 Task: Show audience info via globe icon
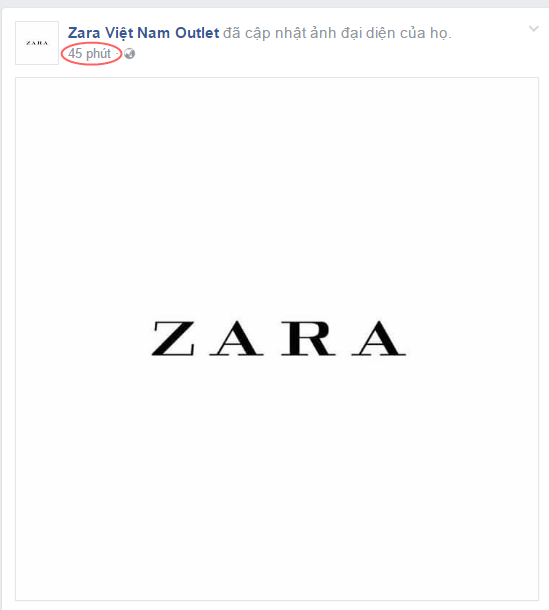[130, 54]
